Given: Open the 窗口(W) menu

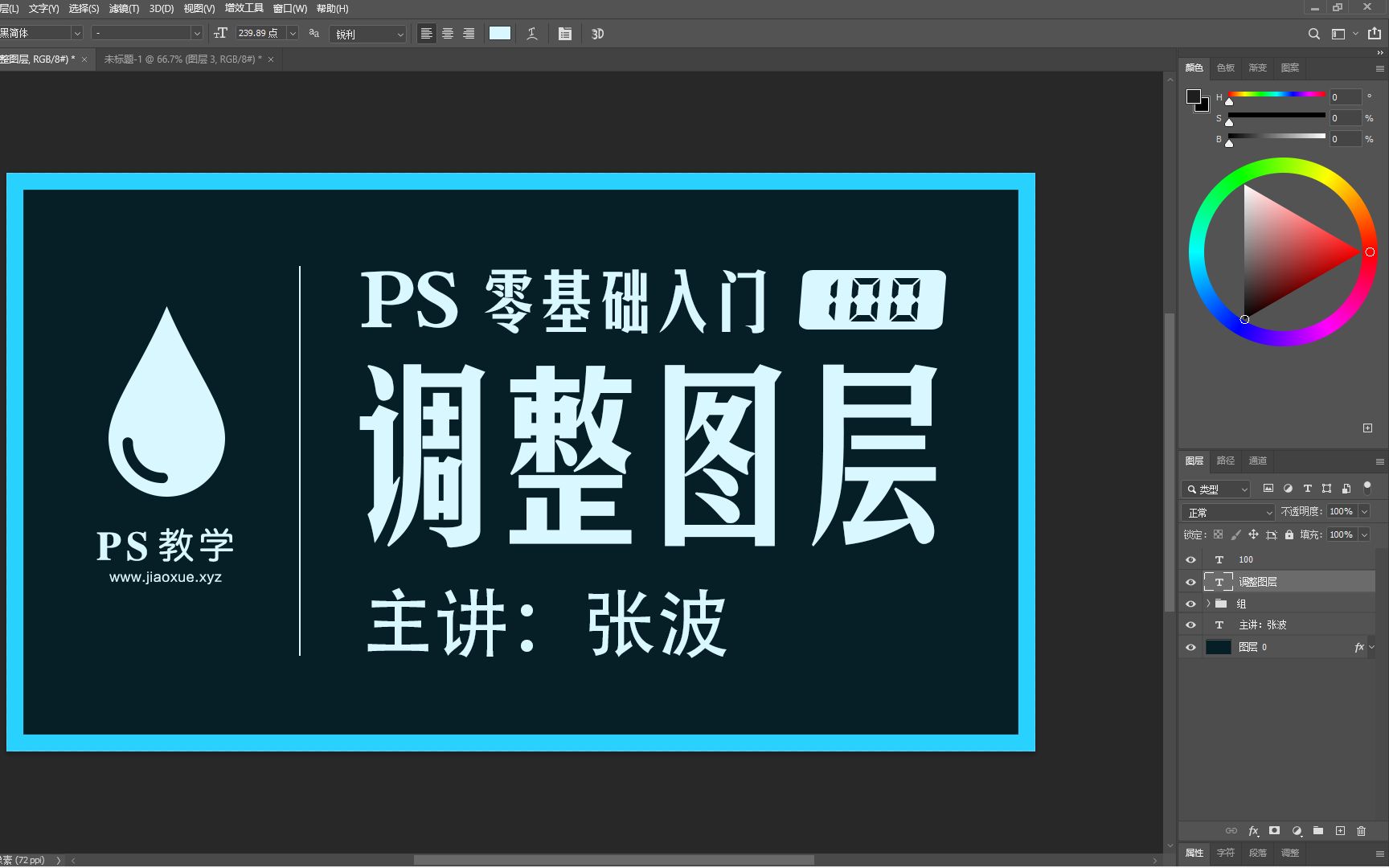Looking at the screenshot, I should 290,8.
